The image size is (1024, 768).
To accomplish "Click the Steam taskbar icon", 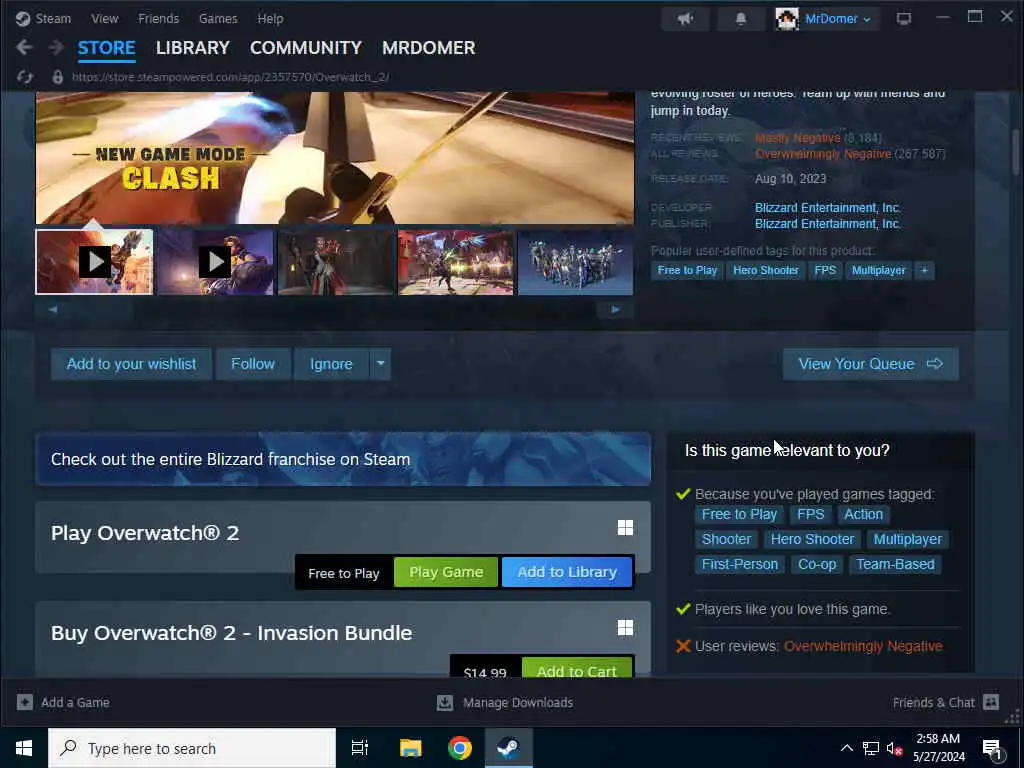I will [509, 748].
